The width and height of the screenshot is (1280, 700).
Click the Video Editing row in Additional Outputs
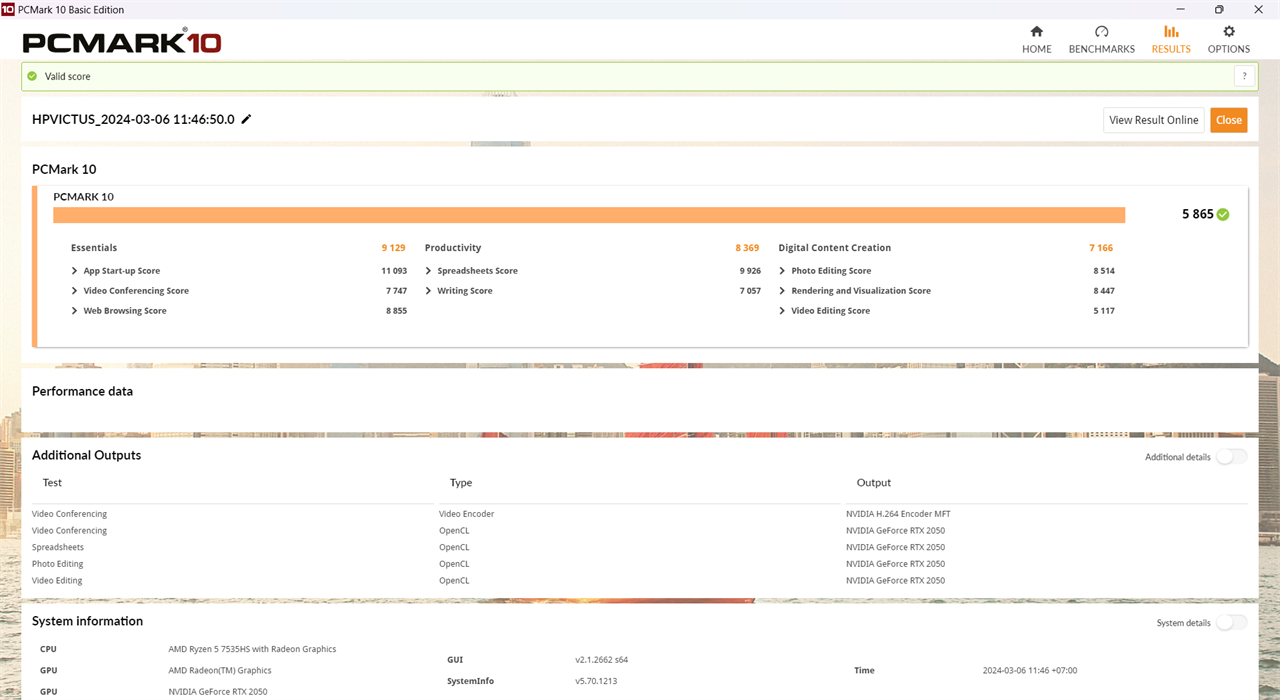click(640, 581)
